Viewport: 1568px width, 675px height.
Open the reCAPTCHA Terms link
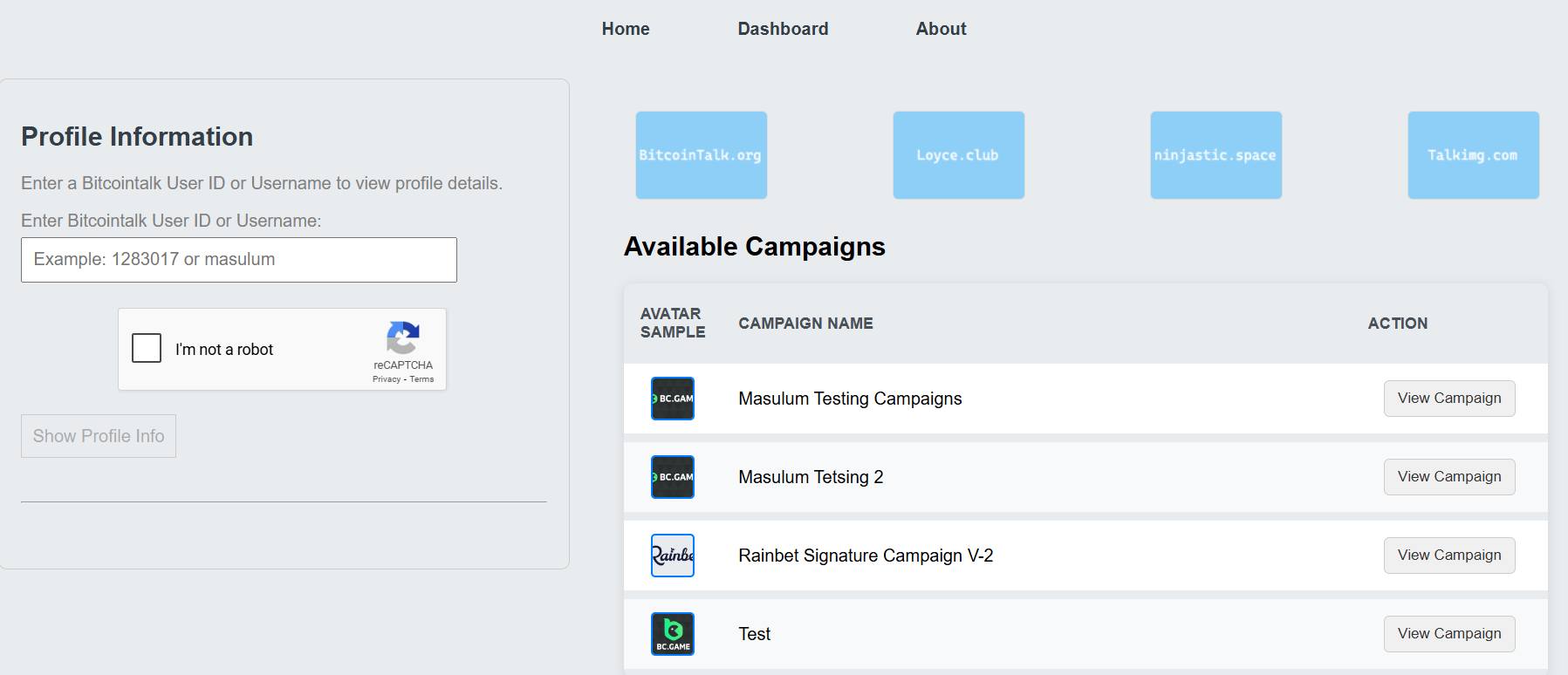coord(422,379)
